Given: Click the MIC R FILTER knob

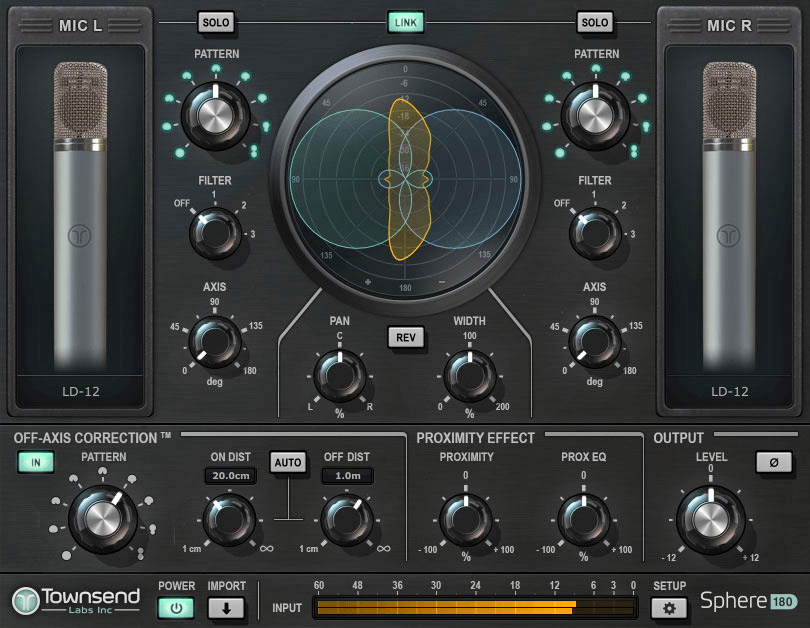Looking at the screenshot, I should click(595, 233).
